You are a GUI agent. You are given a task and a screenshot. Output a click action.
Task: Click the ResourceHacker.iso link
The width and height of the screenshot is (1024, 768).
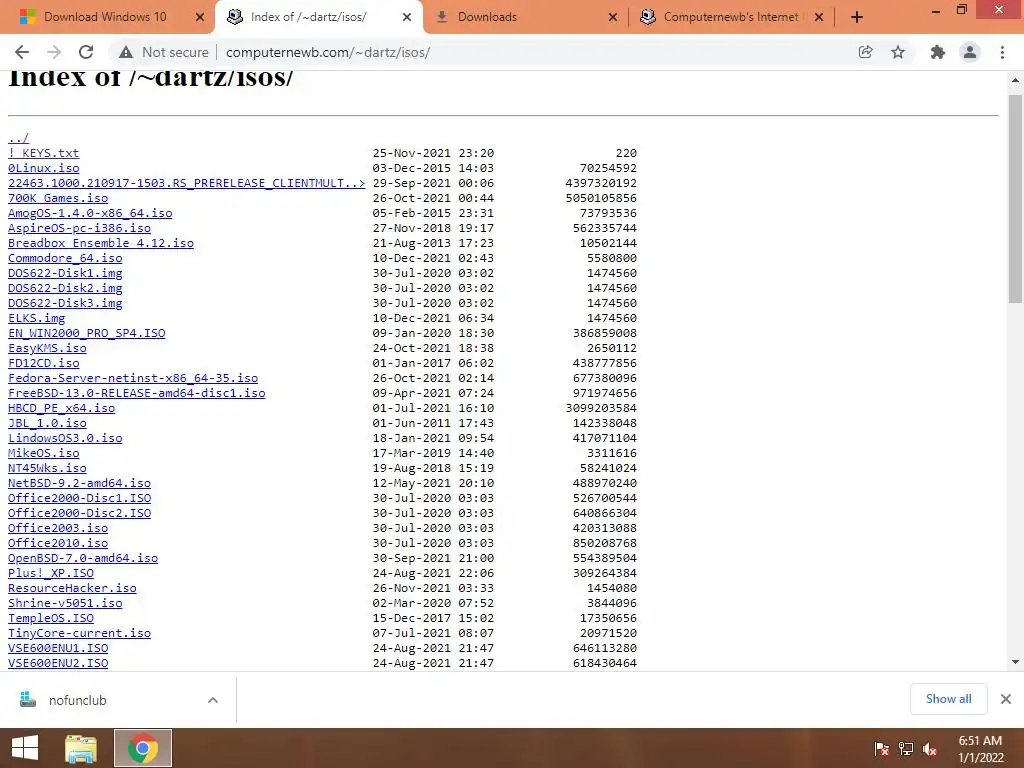coord(72,588)
